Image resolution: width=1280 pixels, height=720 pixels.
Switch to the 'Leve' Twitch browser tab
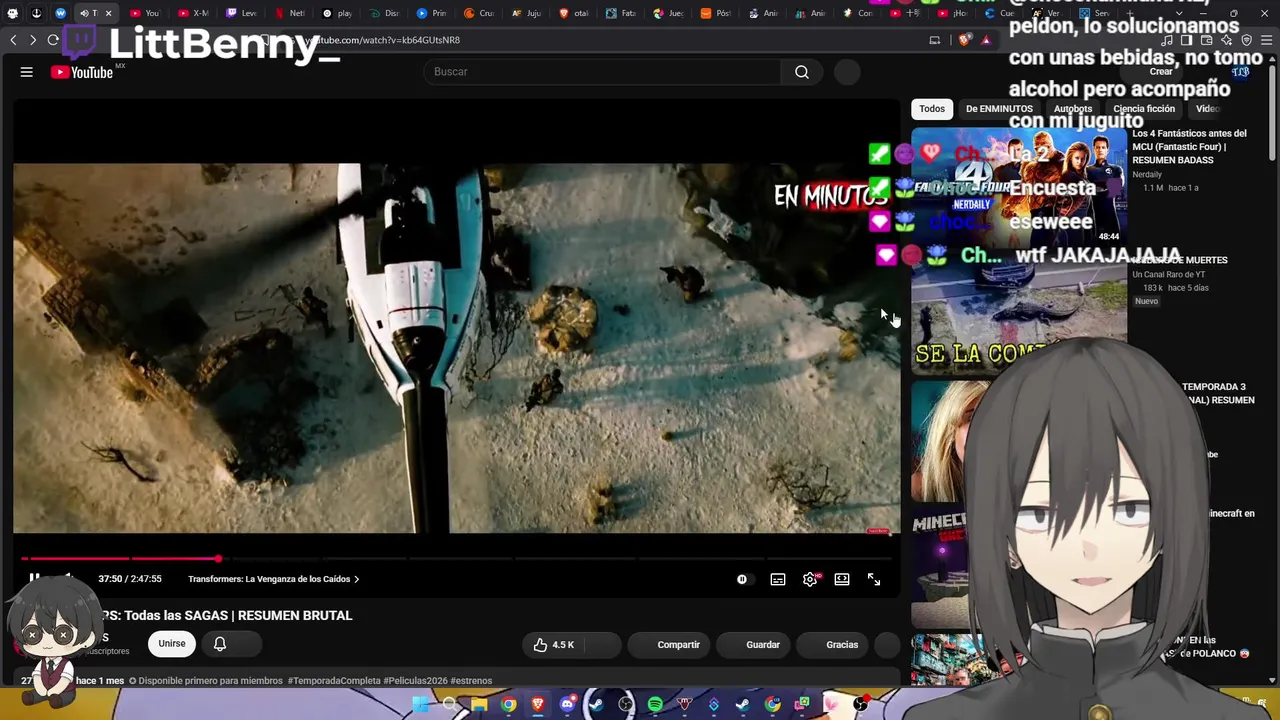pos(241,13)
